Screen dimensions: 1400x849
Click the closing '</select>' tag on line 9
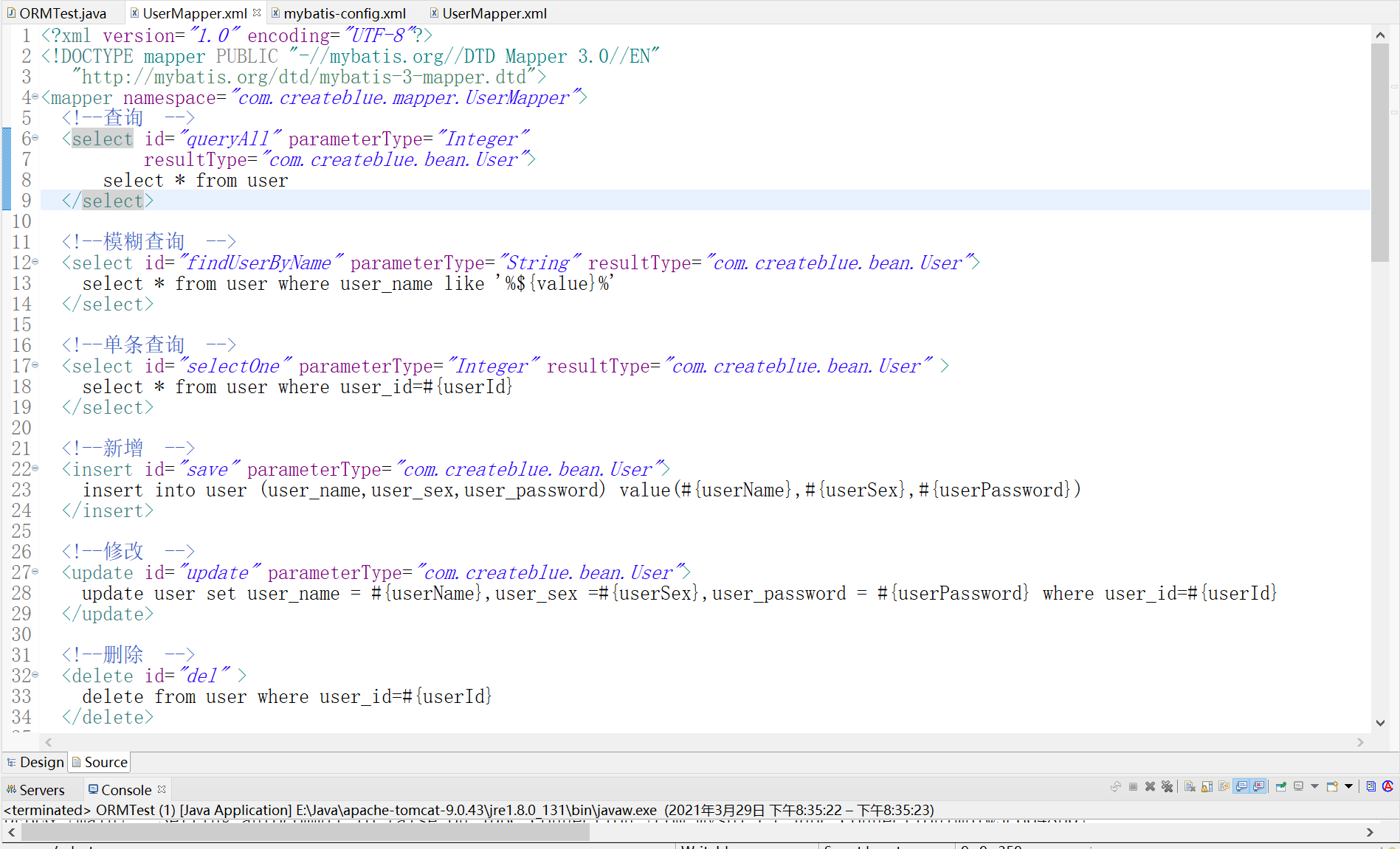pyautogui.click(x=108, y=201)
